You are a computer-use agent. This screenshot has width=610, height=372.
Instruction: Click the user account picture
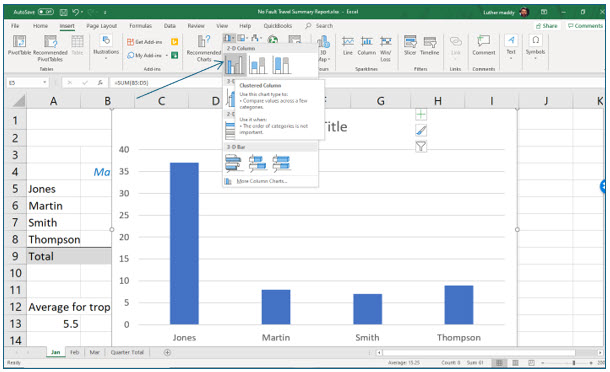[524, 12]
